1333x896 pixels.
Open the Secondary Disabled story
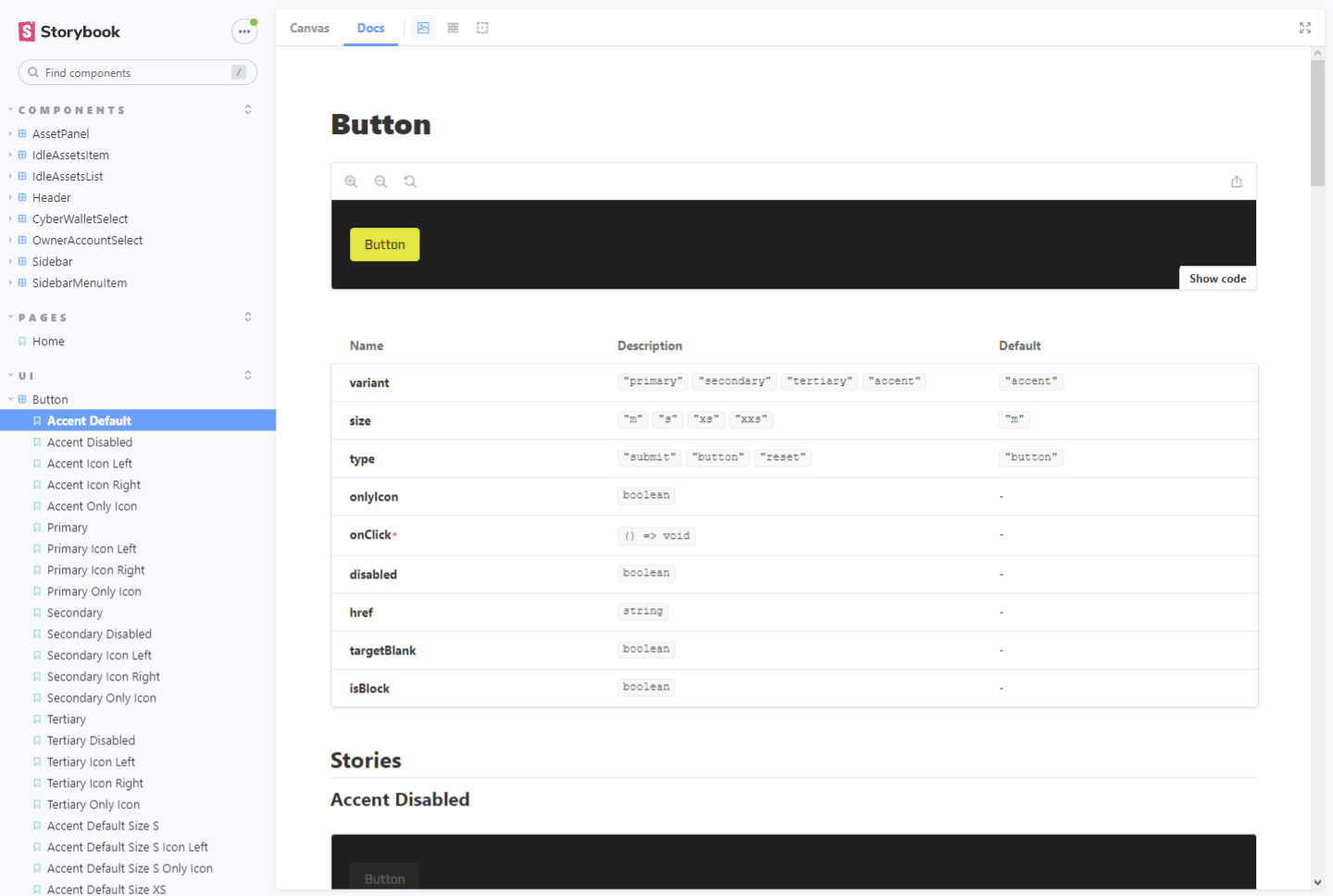click(x=99, y=634)
